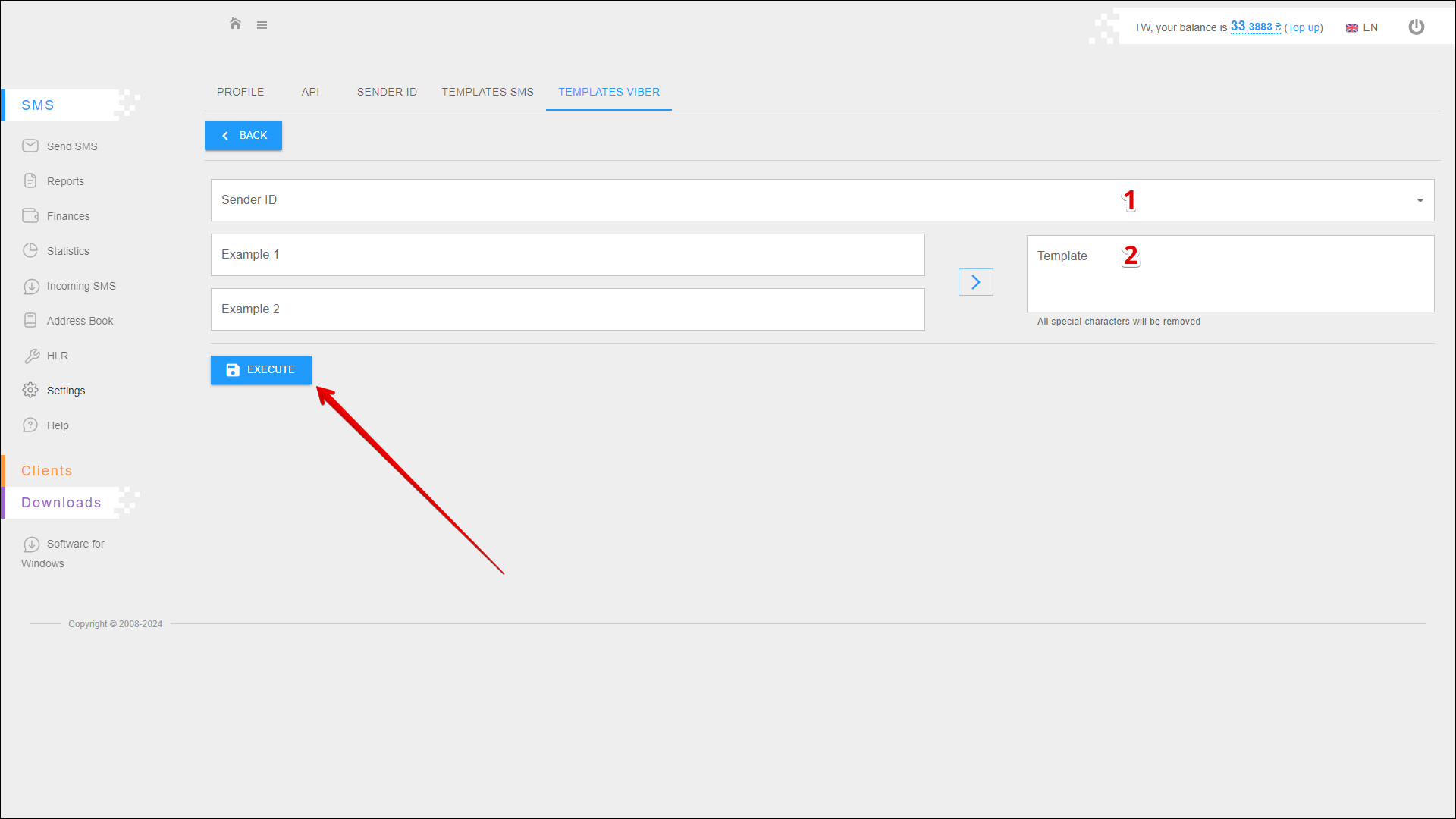
Task: Open Send SMS envelope icon
Action: pyautogui.click(x=30, y=146)
